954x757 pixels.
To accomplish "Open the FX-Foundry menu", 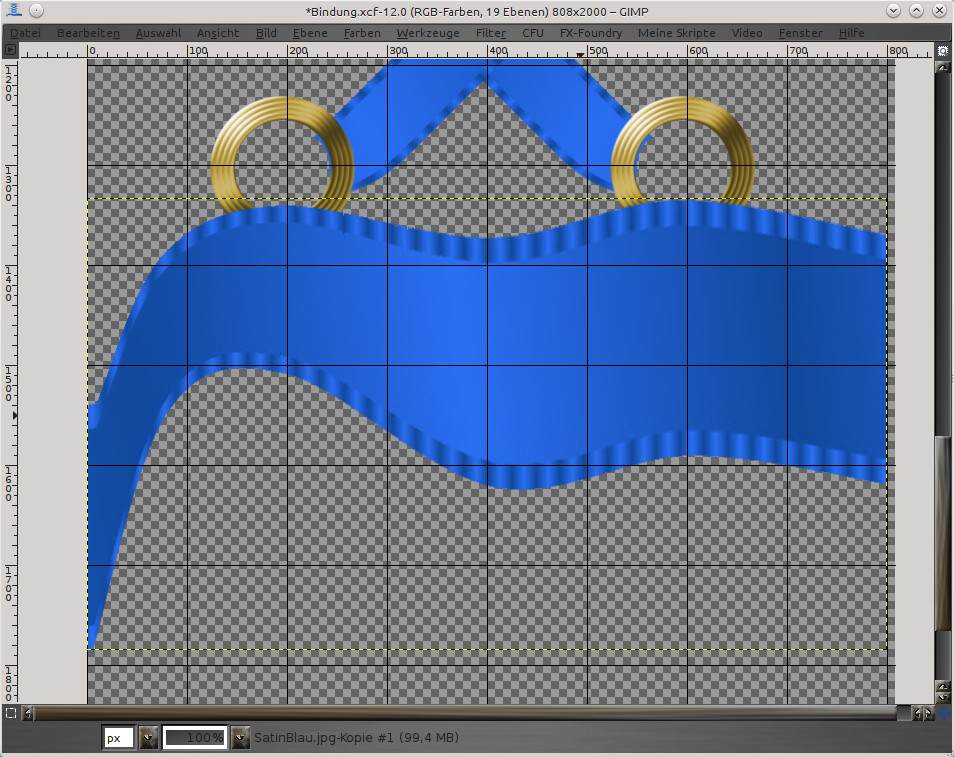I will 590,33.
